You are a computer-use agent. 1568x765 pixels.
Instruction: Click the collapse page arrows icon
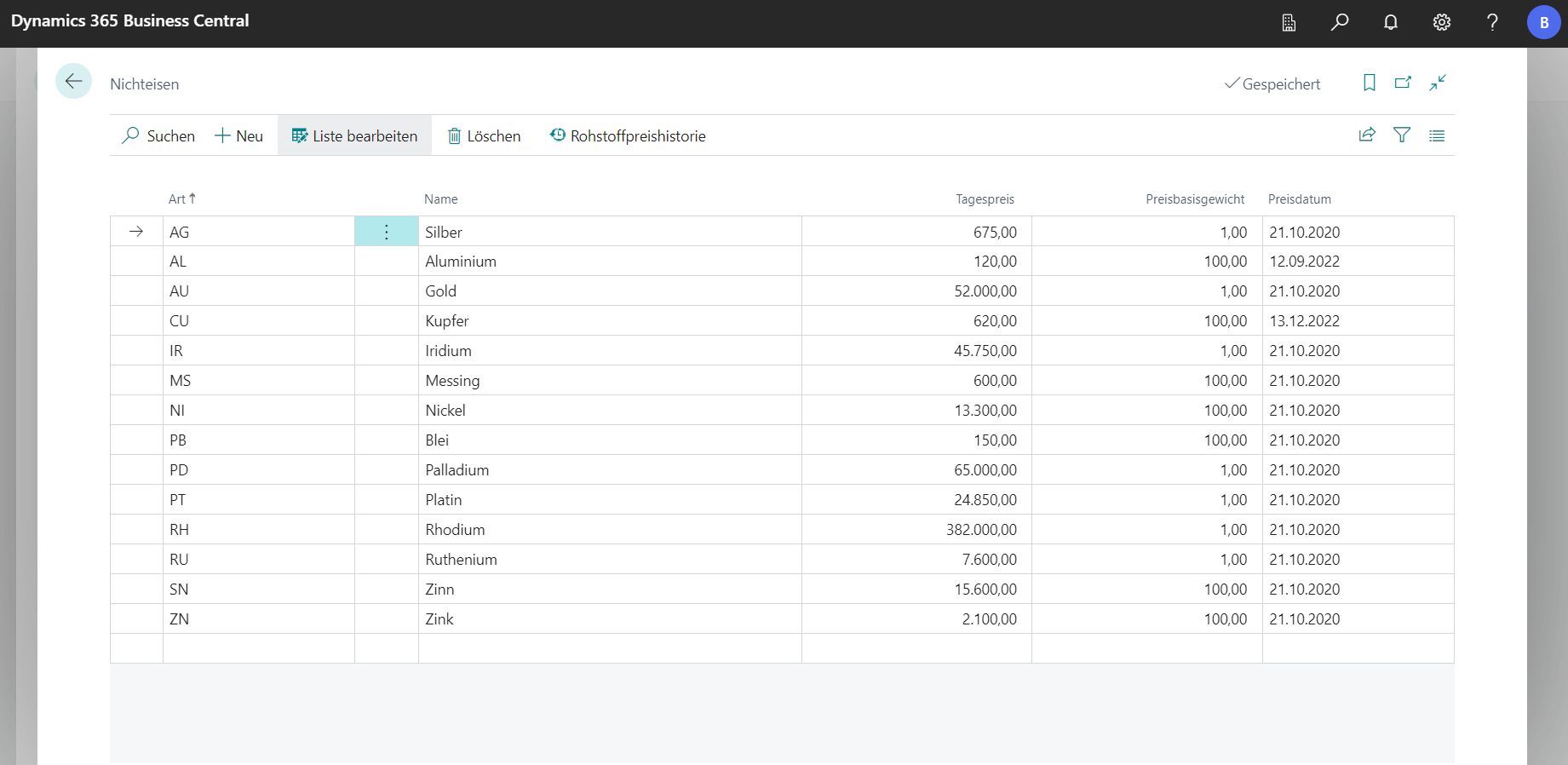click(x=1438, y=83)
